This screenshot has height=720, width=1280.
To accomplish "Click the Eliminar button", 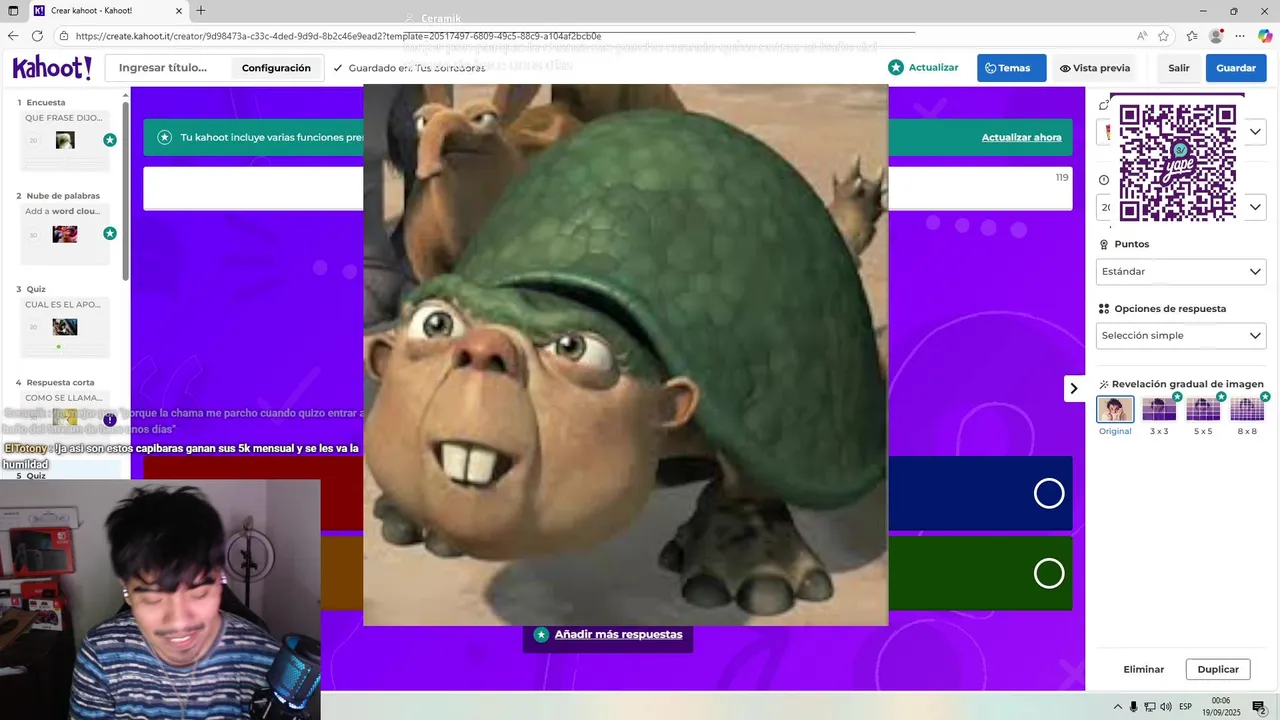I will (1143, 669).
